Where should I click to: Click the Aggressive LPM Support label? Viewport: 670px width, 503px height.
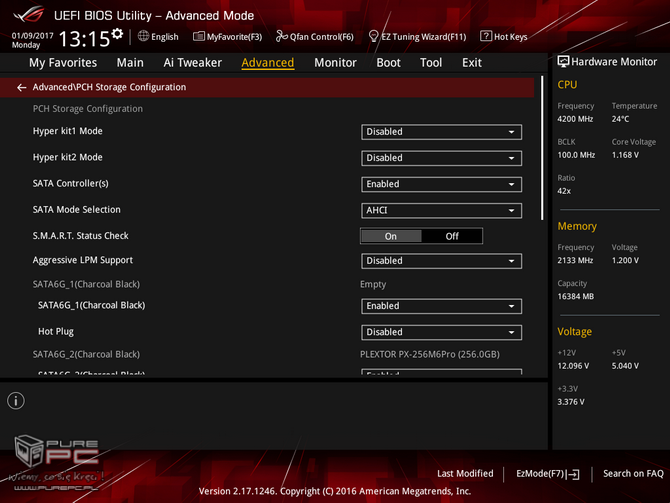82,260
